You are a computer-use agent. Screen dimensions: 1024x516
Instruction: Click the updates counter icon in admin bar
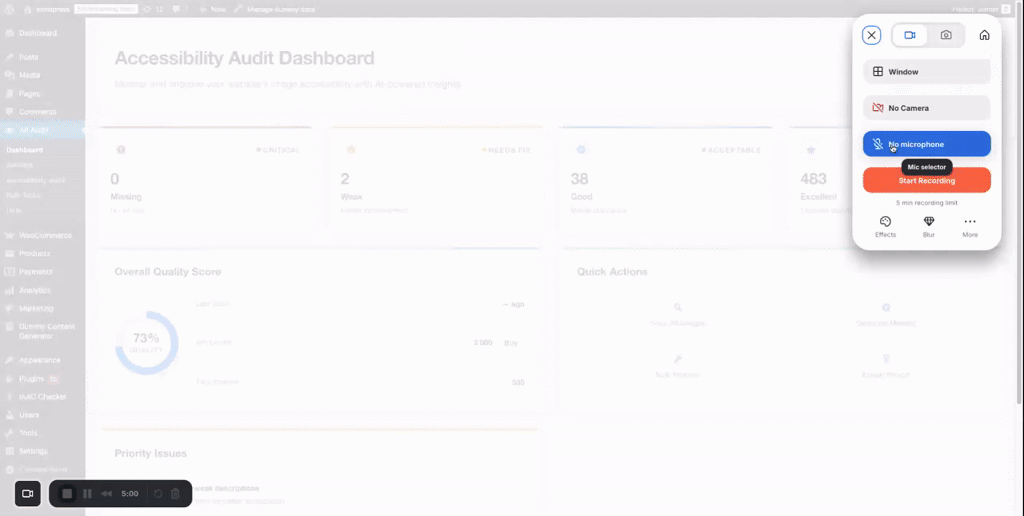pos(153,9)
